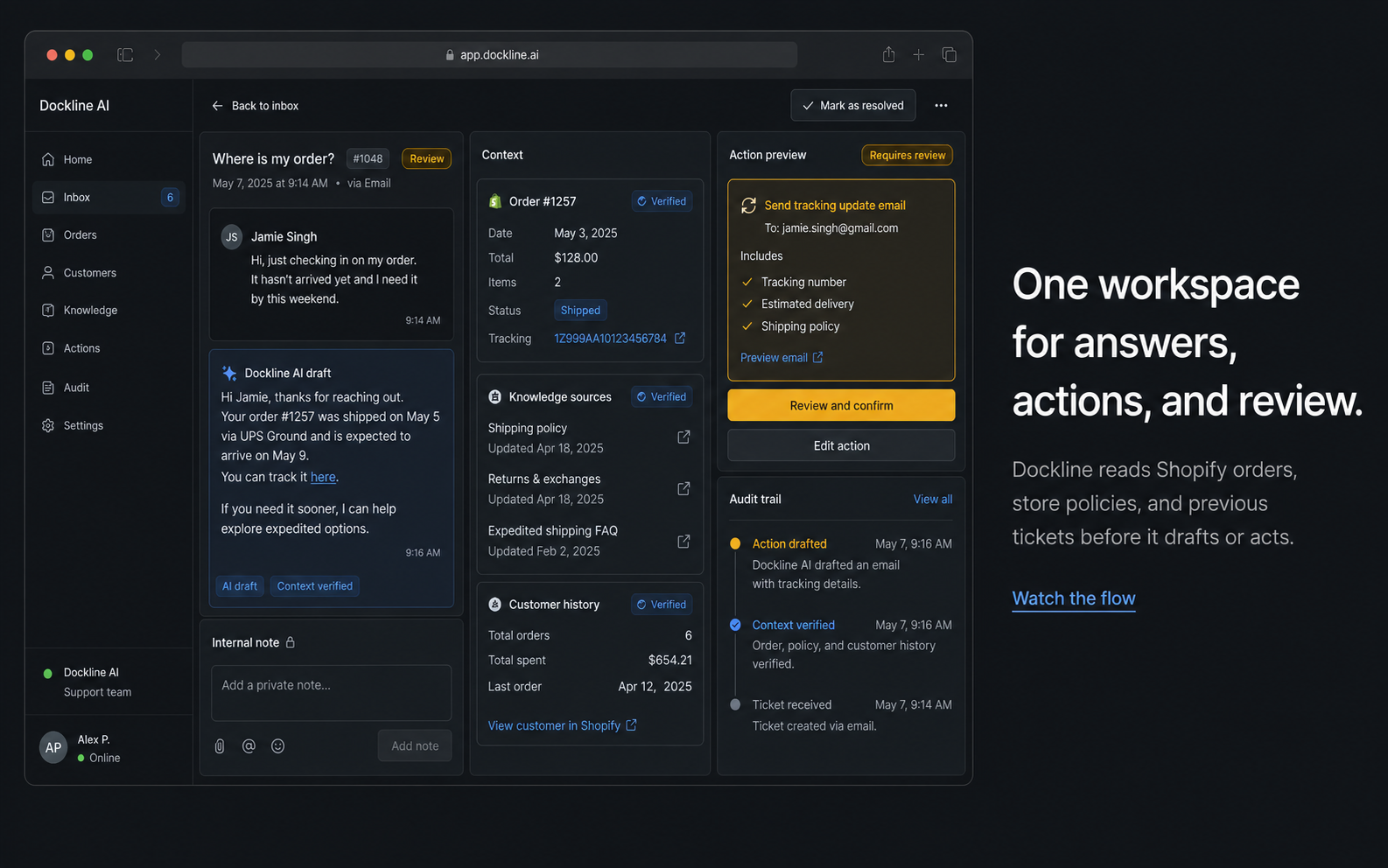
Task: Open Knowledge in sidebar
Action: pyautogui.click(x=109, y=311)
